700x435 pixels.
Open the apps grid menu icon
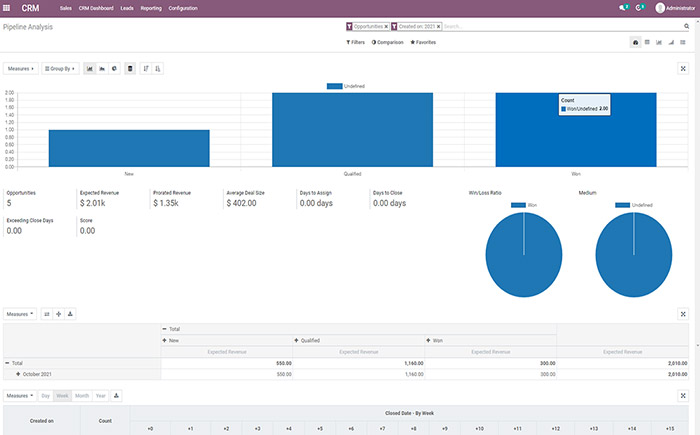point(8,7)
